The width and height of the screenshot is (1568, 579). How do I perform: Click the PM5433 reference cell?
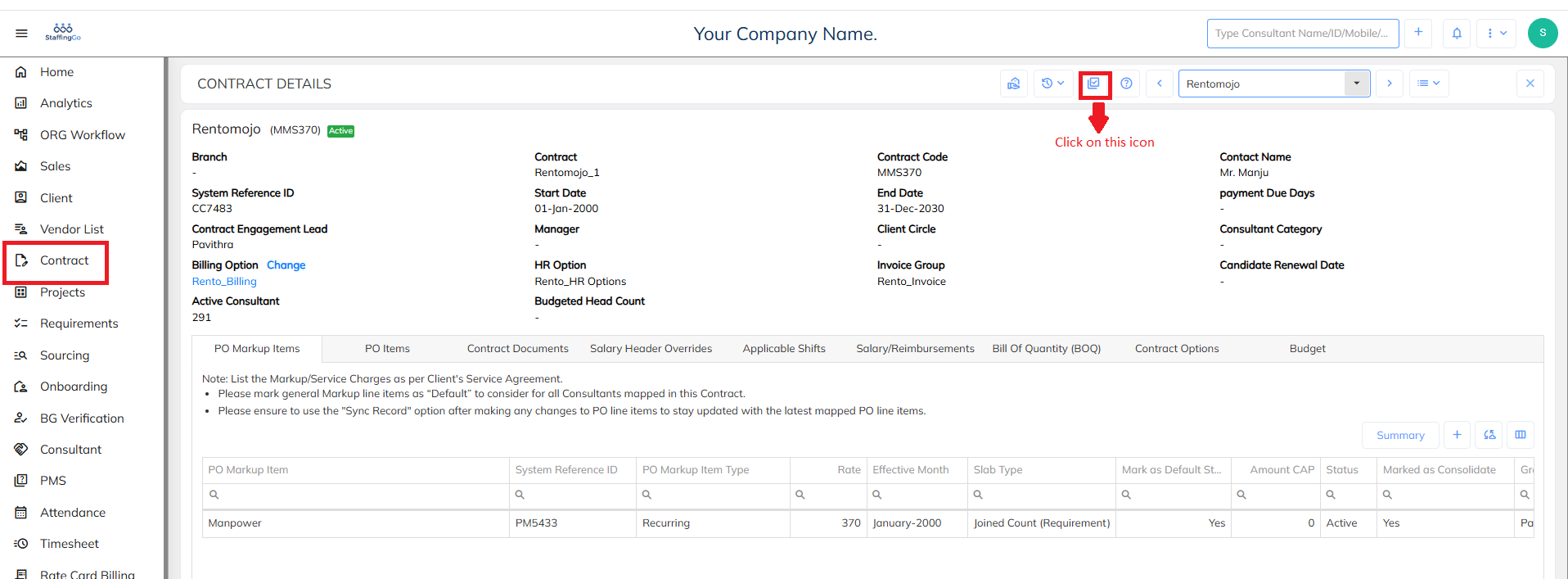pos(573,523)
